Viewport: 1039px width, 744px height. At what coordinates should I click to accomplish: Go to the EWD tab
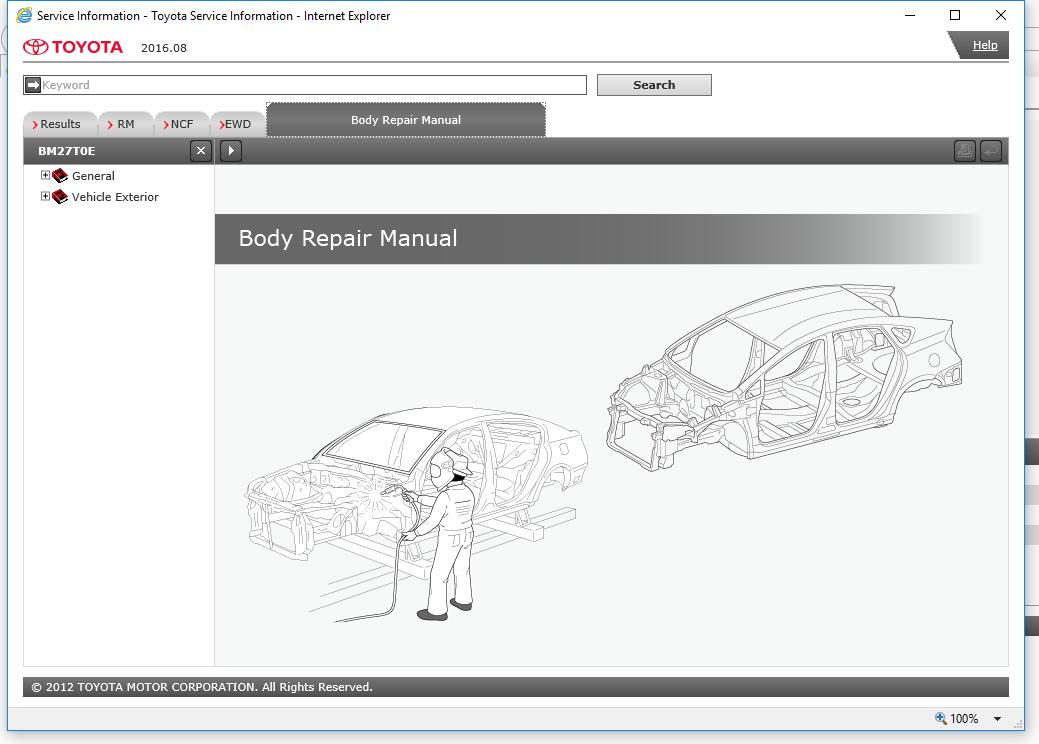[x=236, y=124]
